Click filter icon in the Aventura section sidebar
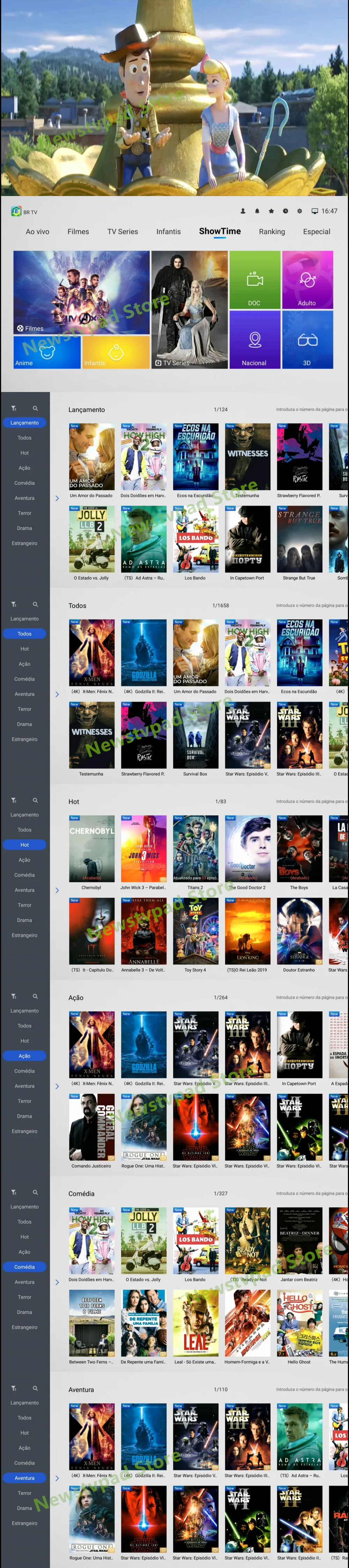Image resolution: width=349 pixels, height=1568 pixels. pyautogui.click(x=13, y=1388)
